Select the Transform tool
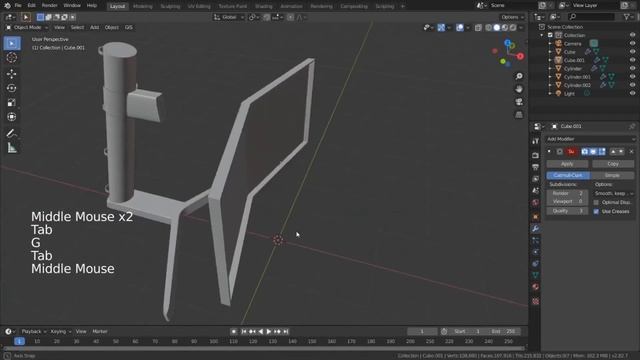 (12, 117)
